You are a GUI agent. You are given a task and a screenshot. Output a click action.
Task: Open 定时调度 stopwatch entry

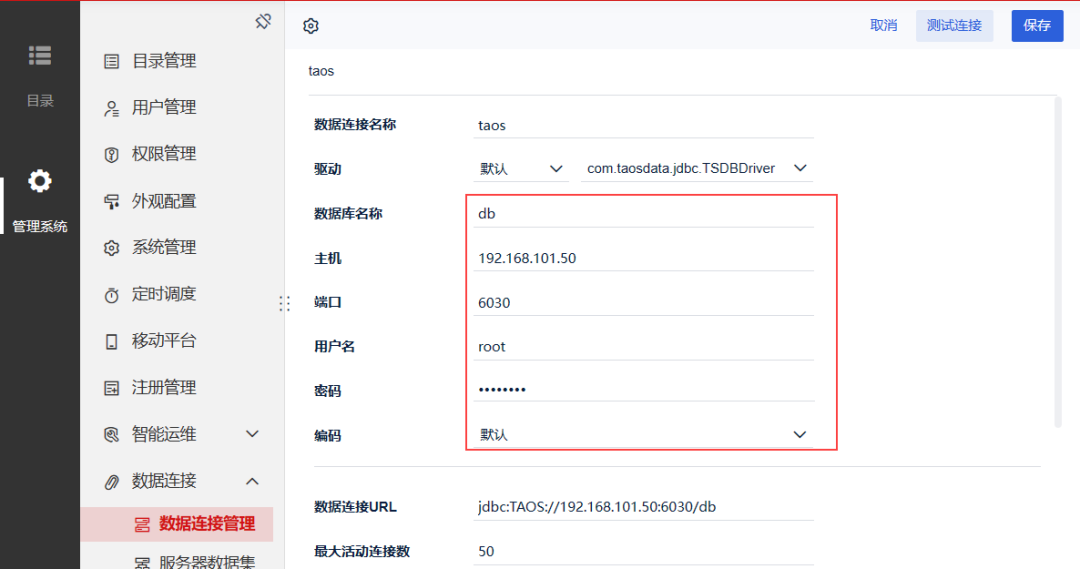pyautogui.click(x=150, y=294)
